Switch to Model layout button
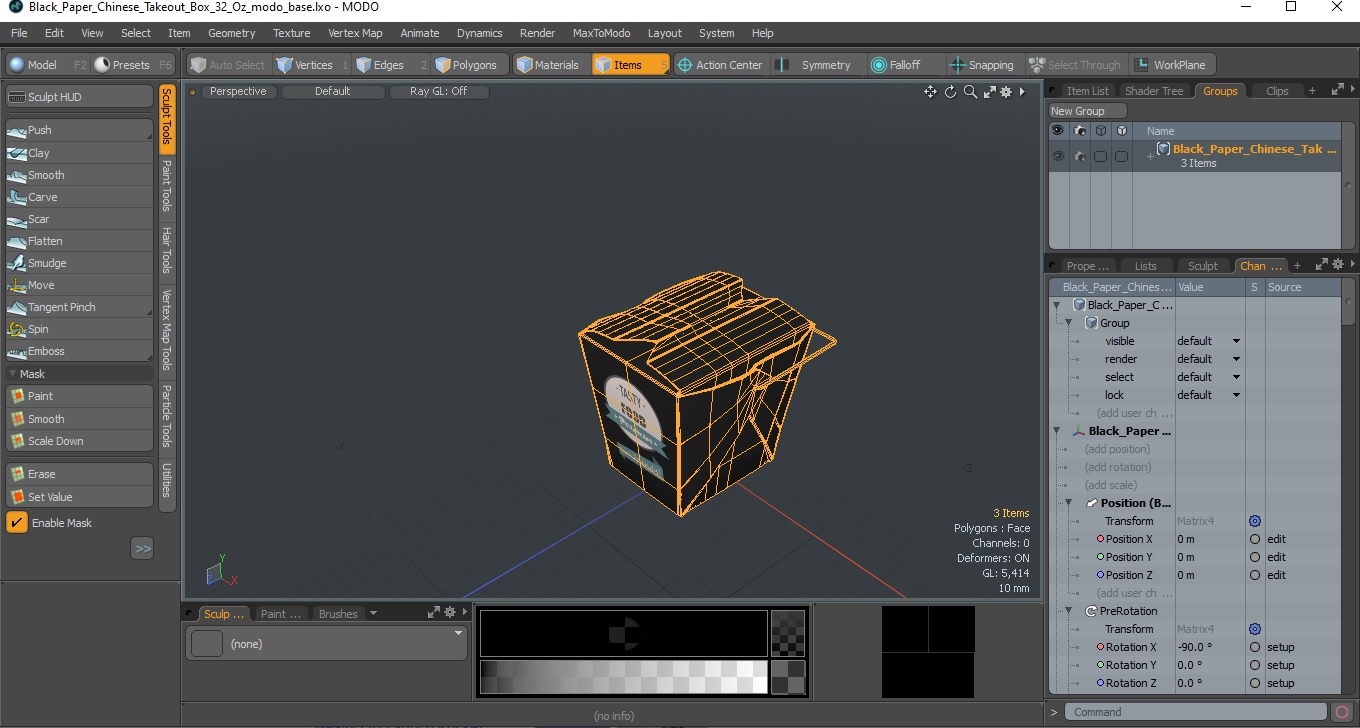1360x728 pixels. click(47, 65)
